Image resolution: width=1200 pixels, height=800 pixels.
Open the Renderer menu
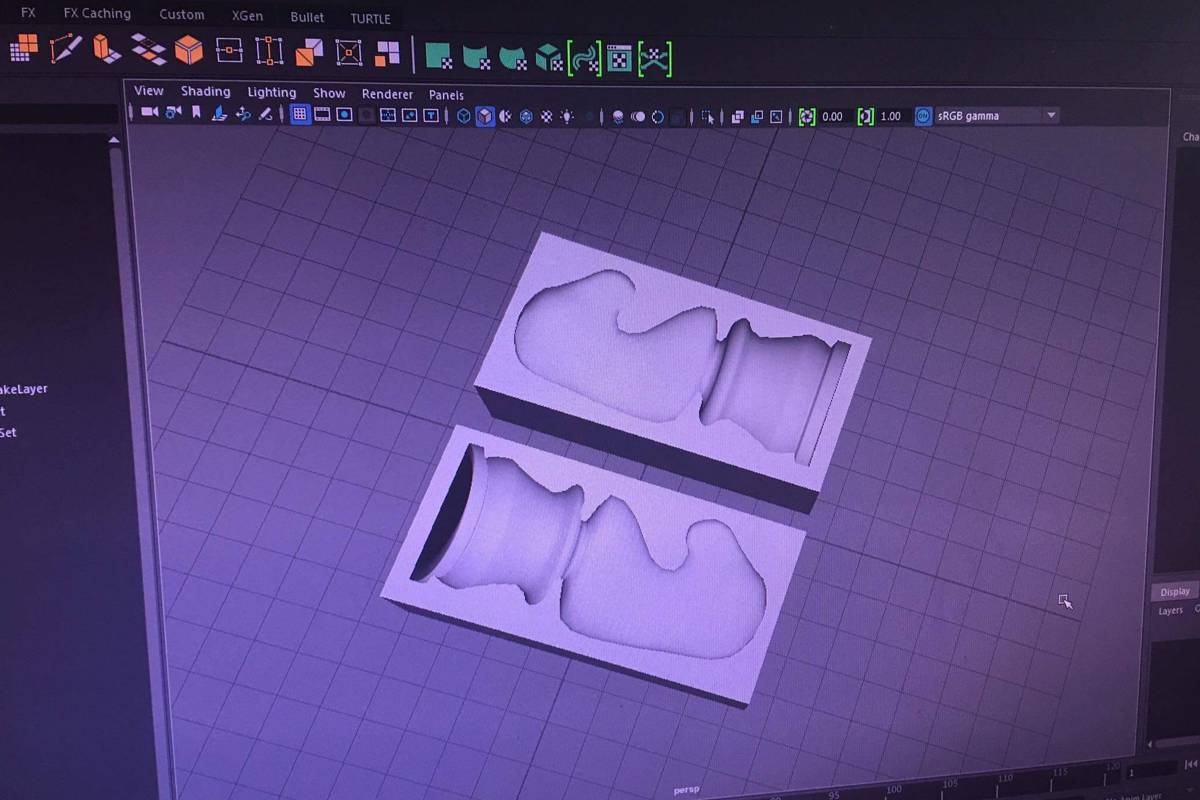387,94
